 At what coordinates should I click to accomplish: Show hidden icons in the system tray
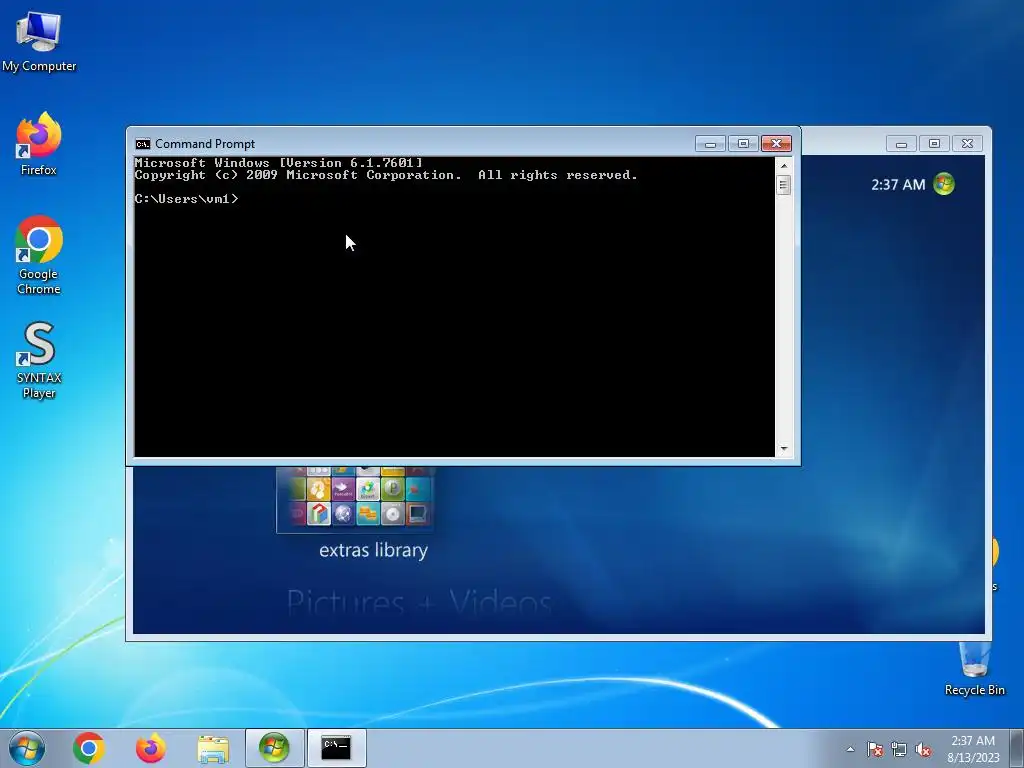click(x=850, y=750)
